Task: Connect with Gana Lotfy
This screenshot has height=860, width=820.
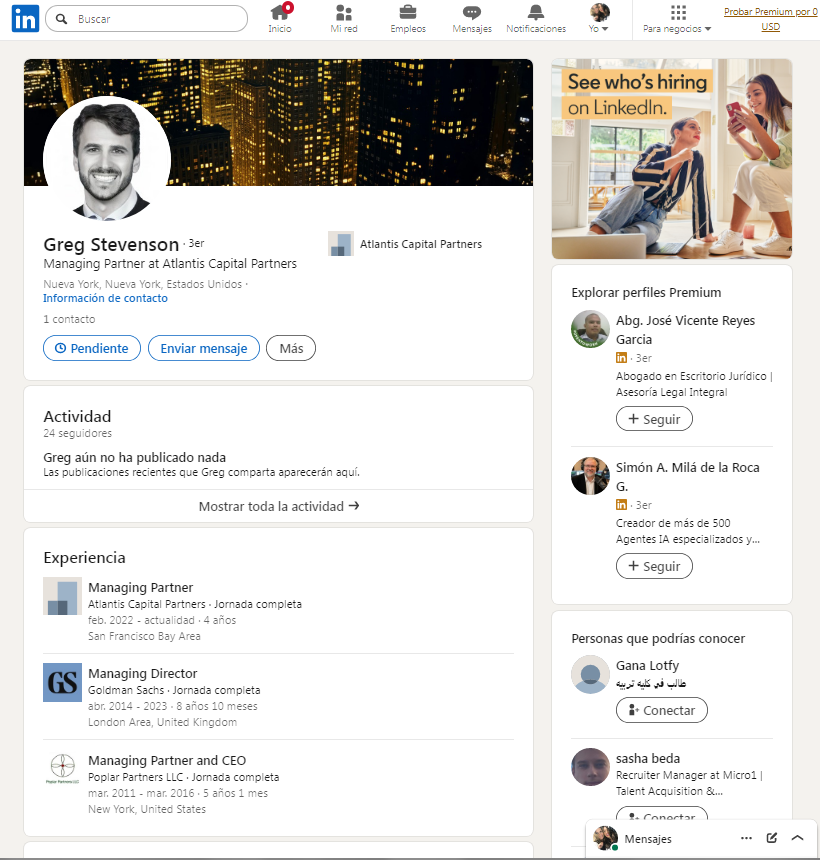Action: click(661, 710)
